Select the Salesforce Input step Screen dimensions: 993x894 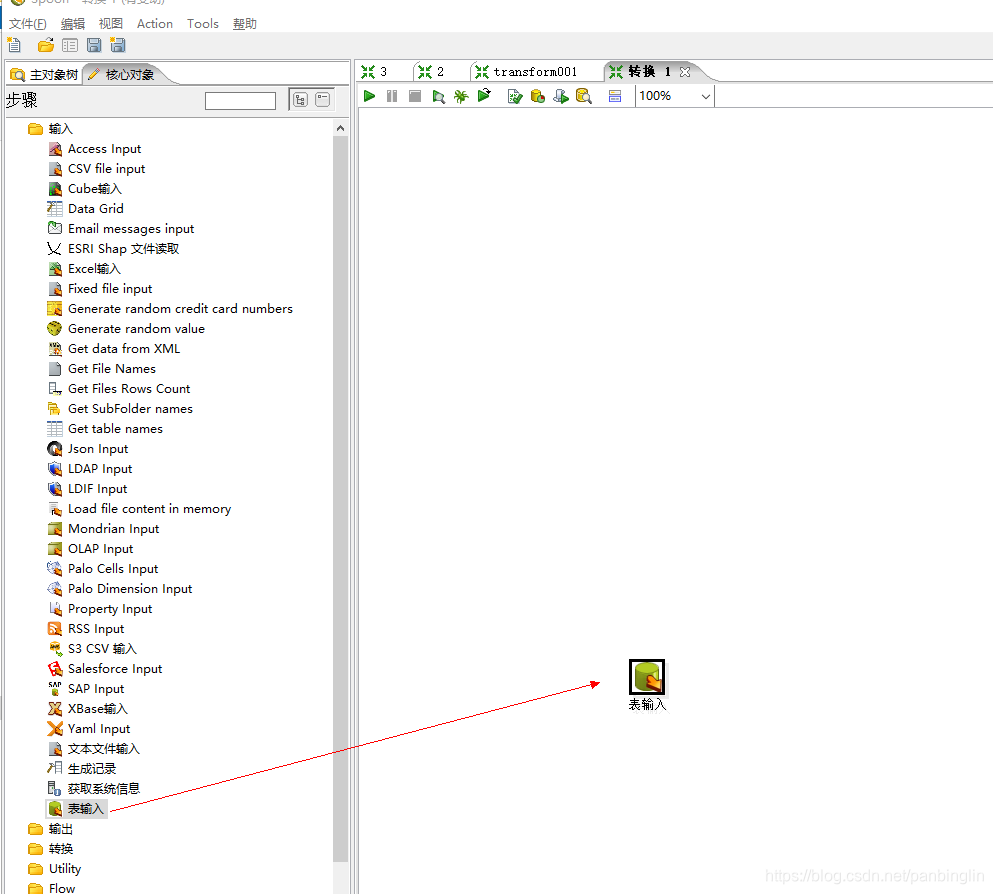point(105,669)
